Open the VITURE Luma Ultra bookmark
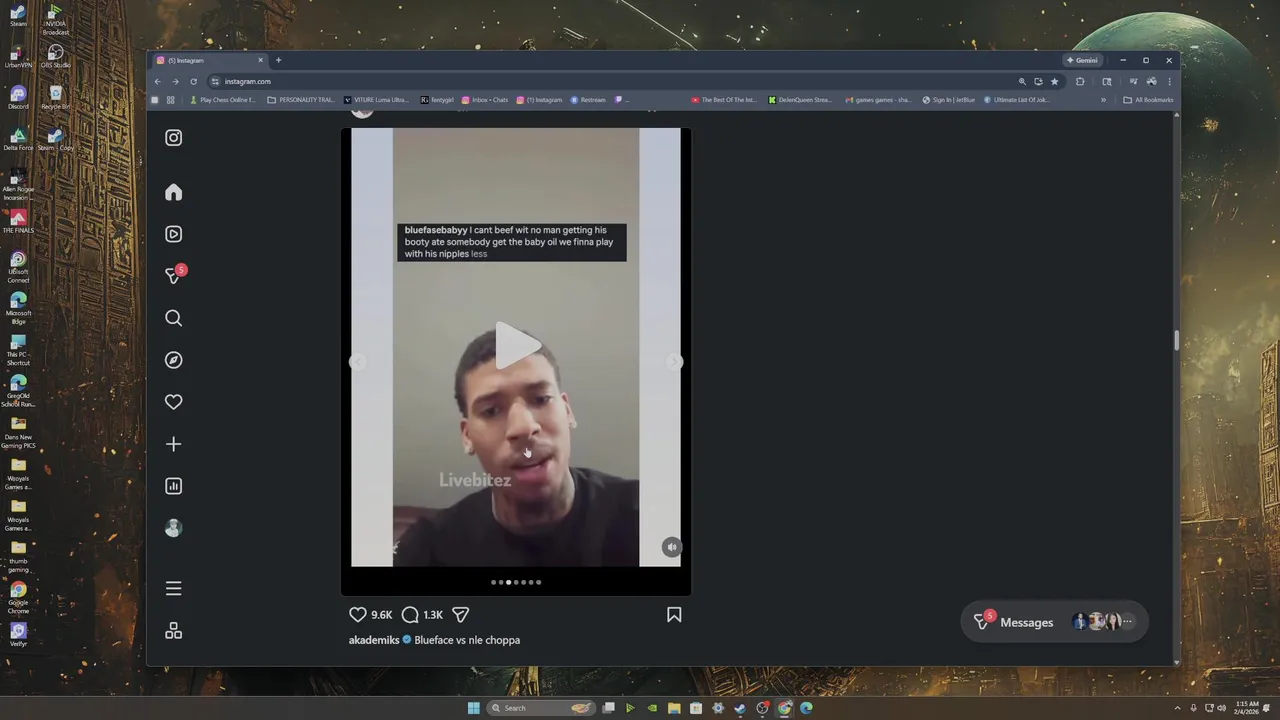Viewport: 1280px width, 720px height. point(376,100)
